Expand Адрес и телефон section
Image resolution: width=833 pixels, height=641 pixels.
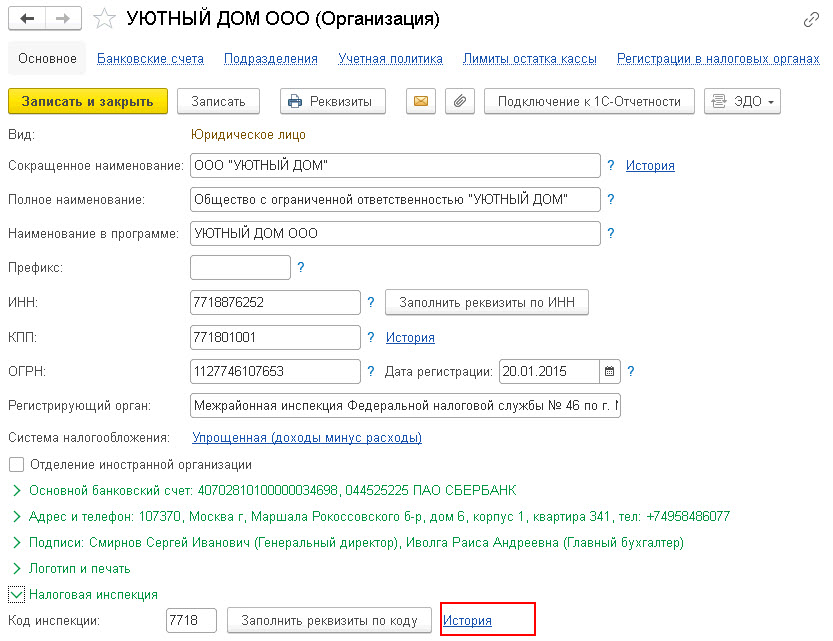16,516
